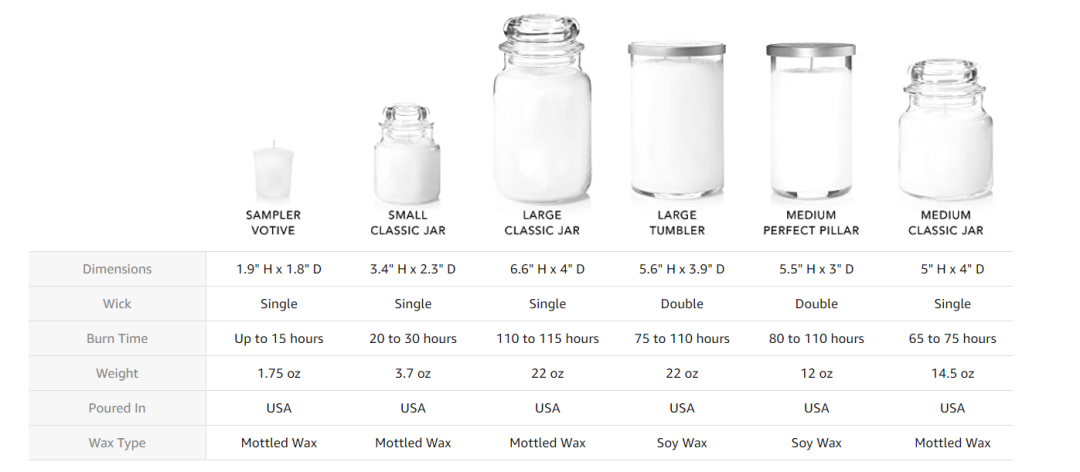The image size is (1080, 472).
Task: Select the Large Tumbler "Soy Wax" cell
Action: 682,443
